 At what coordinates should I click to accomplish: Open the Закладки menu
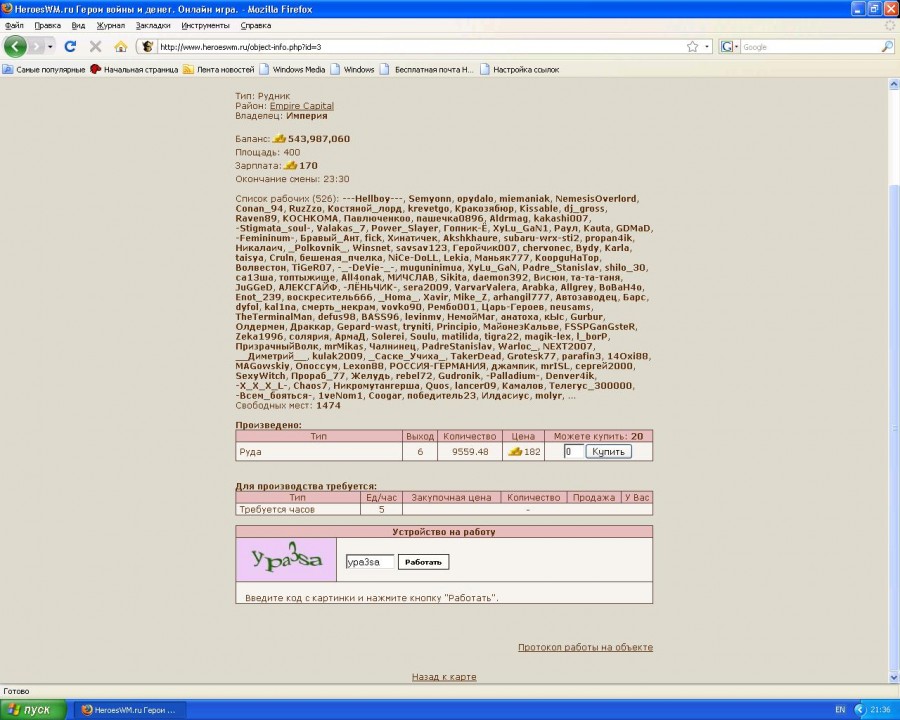click(x=152, y=25)
